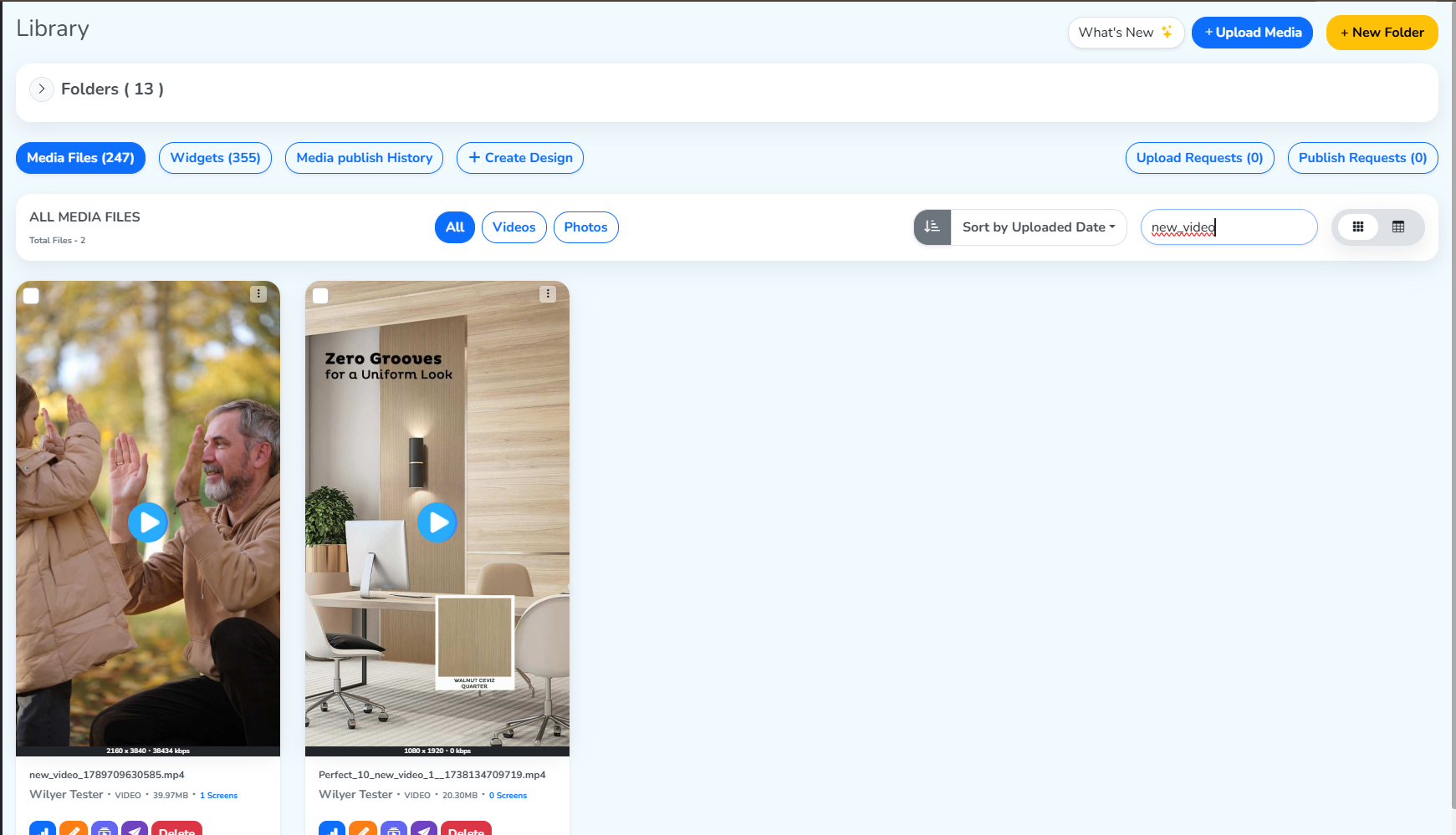Viewport: 1456px width, 835px height.
Task: Open Publish Requests (0)
Action: (1362, 158)
